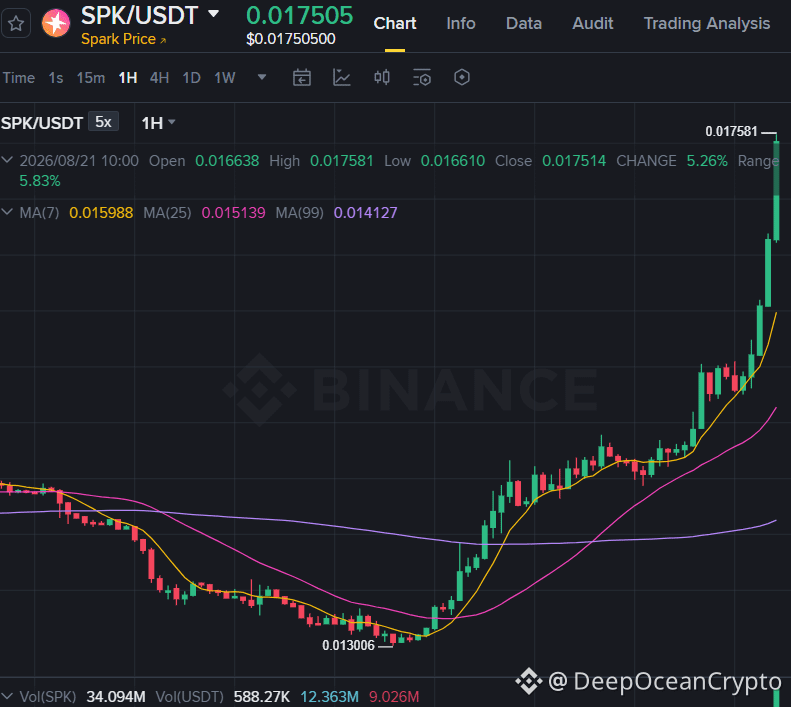791x707 pixels.
Task: Click the Open value 0.016638
Action: 227,160
